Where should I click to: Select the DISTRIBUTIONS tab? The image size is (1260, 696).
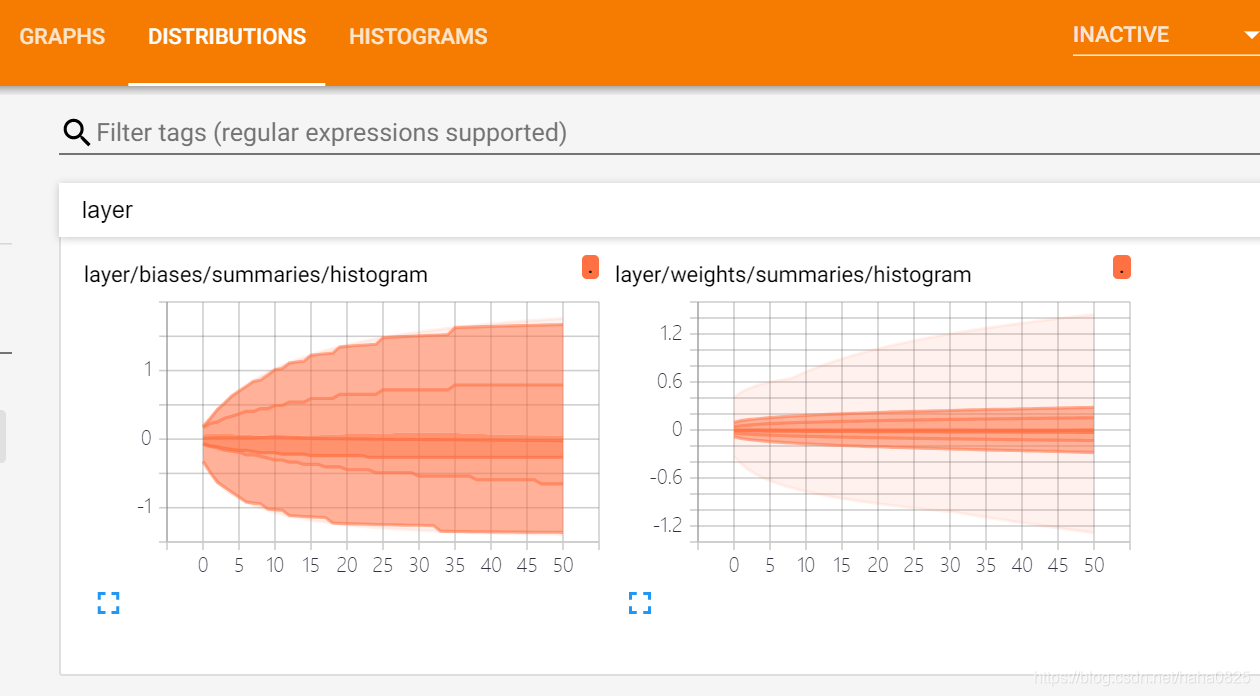pos(227,37)
